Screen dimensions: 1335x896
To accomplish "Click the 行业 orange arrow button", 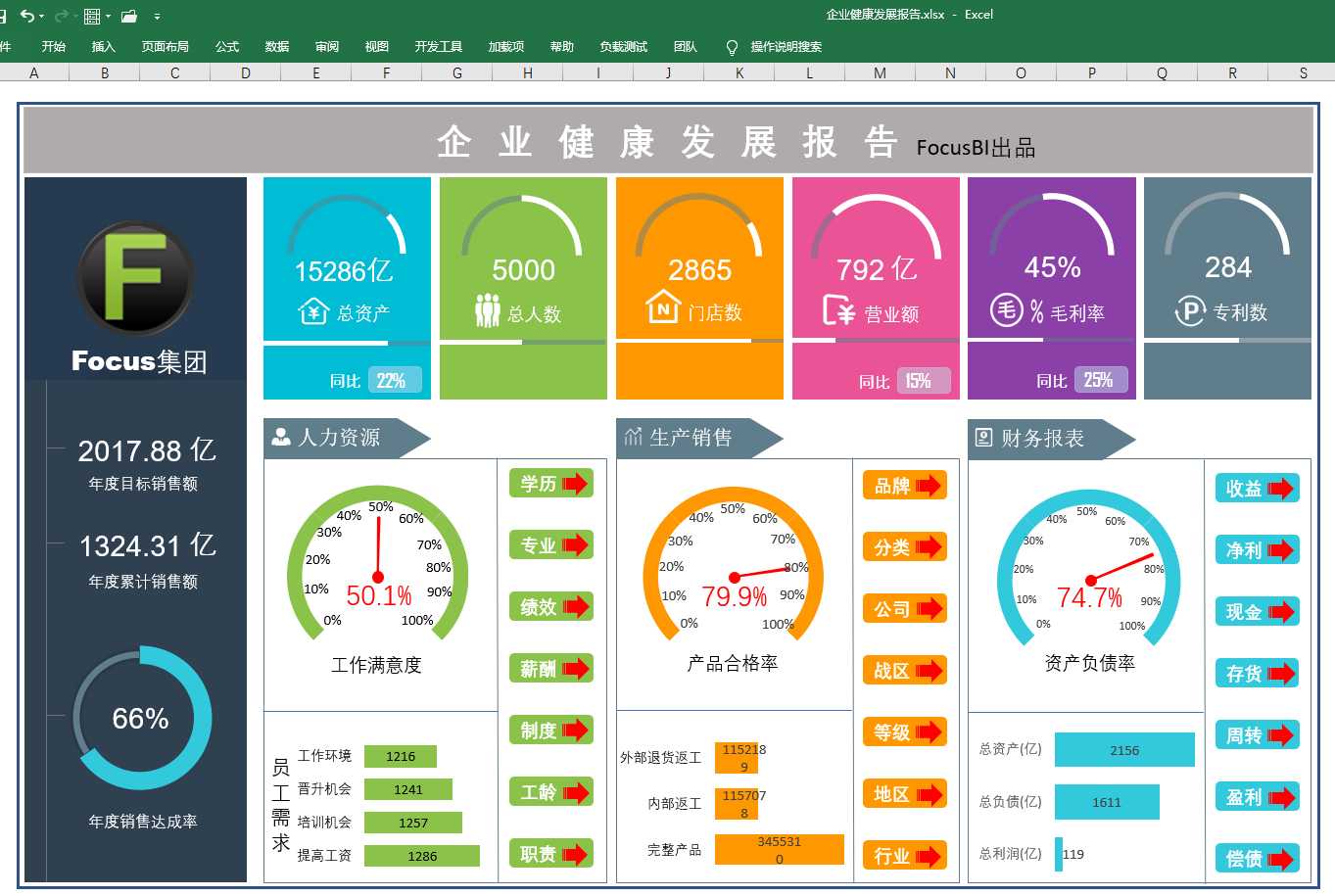I will 905,855.
